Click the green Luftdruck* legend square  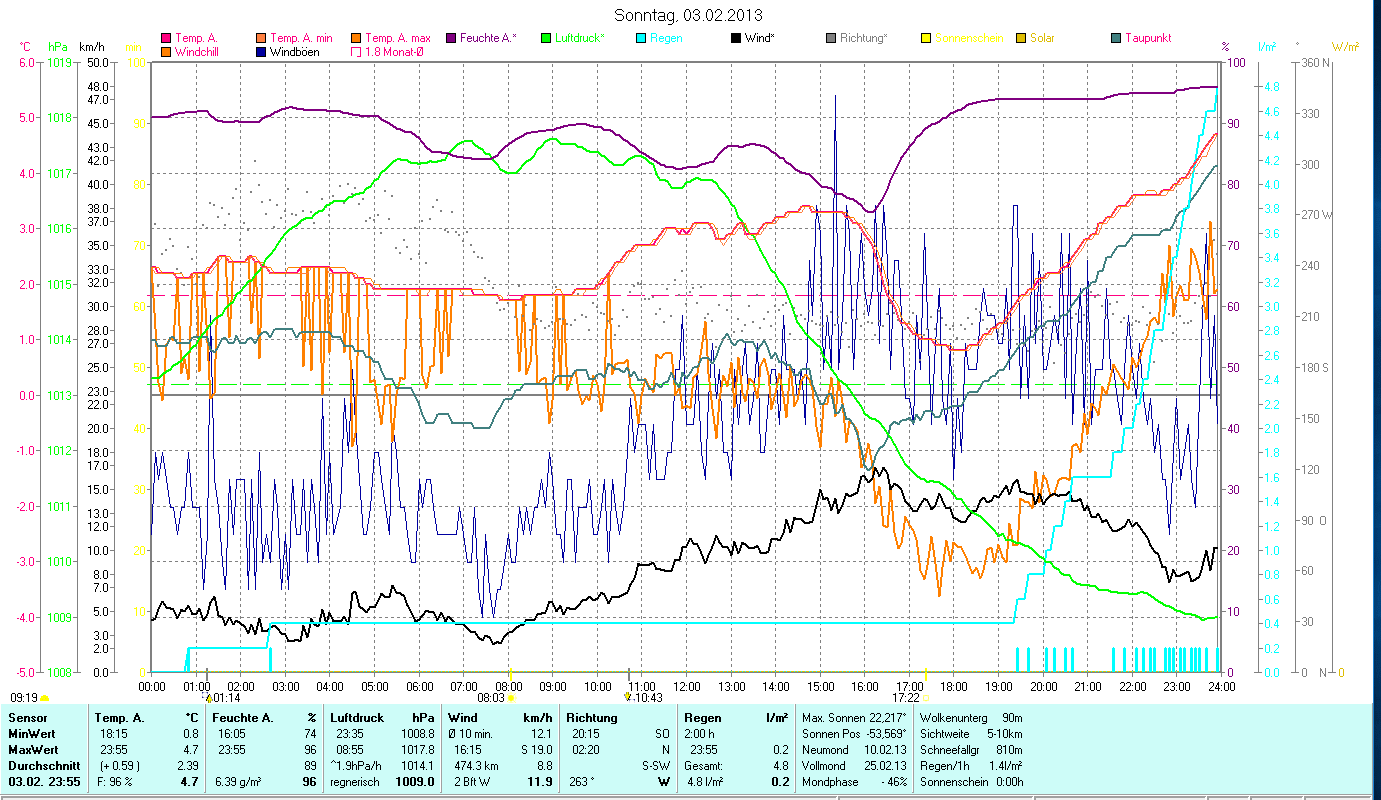(x=546, y=38)
